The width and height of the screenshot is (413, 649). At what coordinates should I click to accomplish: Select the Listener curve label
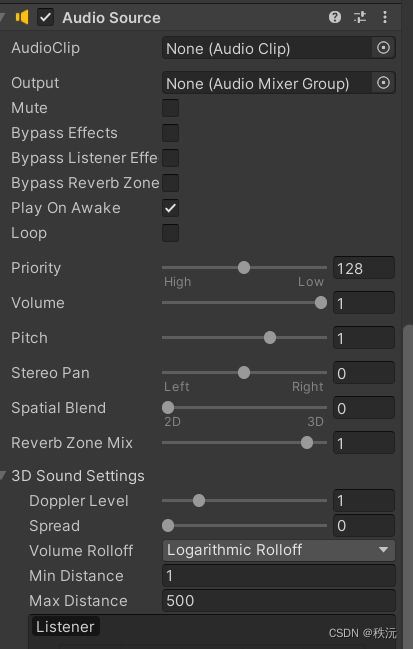click(x=65, y=627)
